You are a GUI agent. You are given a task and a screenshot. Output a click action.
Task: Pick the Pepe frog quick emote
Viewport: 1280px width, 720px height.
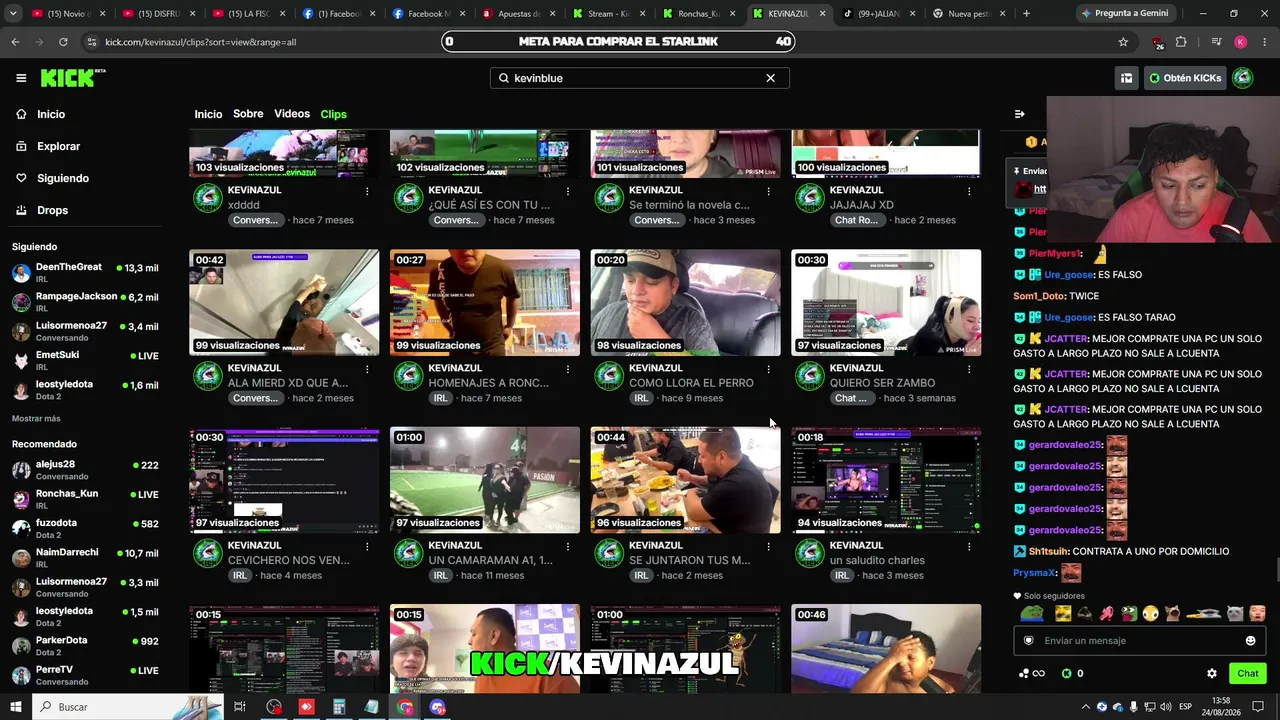1031,613
